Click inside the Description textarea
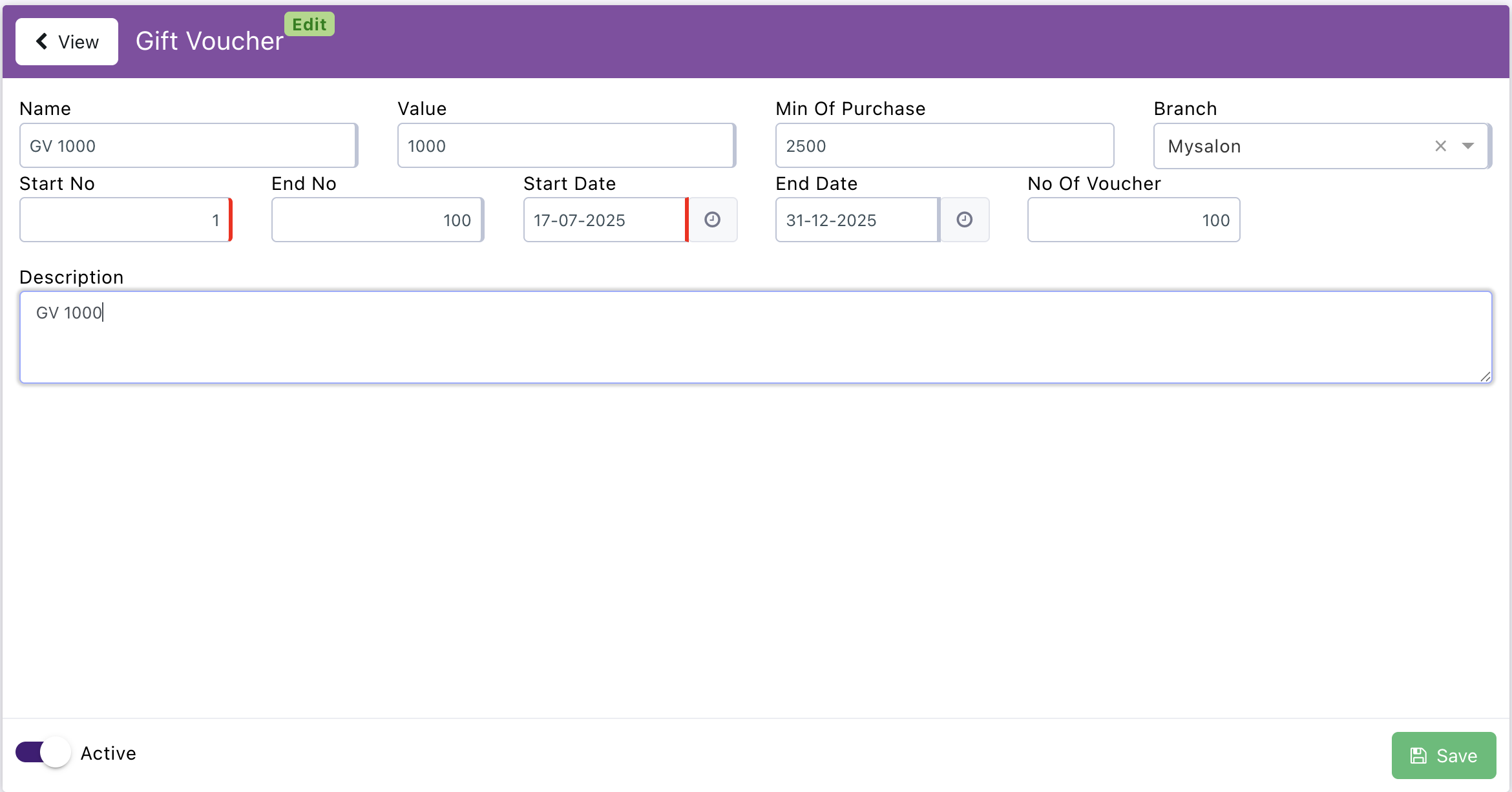Viewport: 1512px width, 792px height. coord(755,337)
